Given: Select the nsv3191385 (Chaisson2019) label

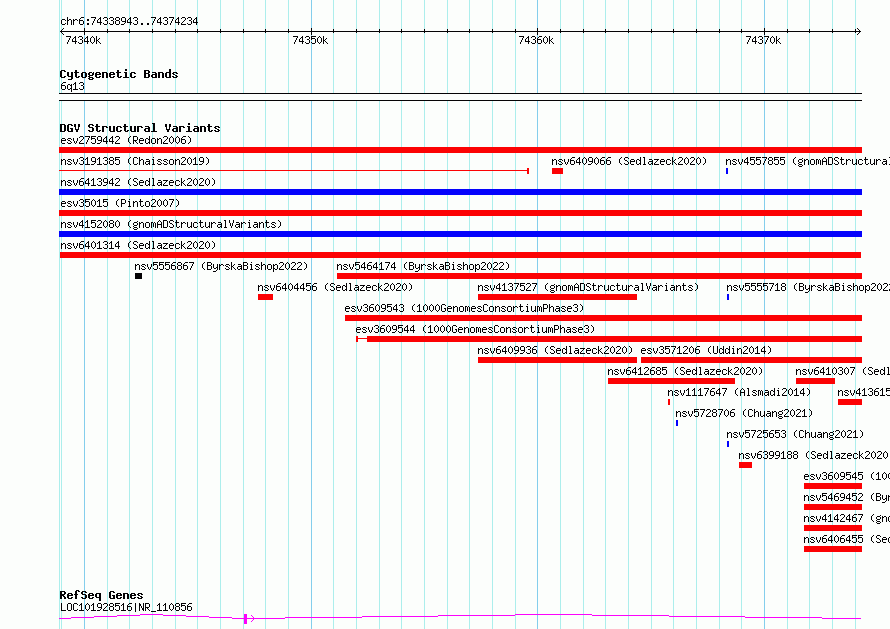Looking at the screenshot, I should (x=135, y=161).
